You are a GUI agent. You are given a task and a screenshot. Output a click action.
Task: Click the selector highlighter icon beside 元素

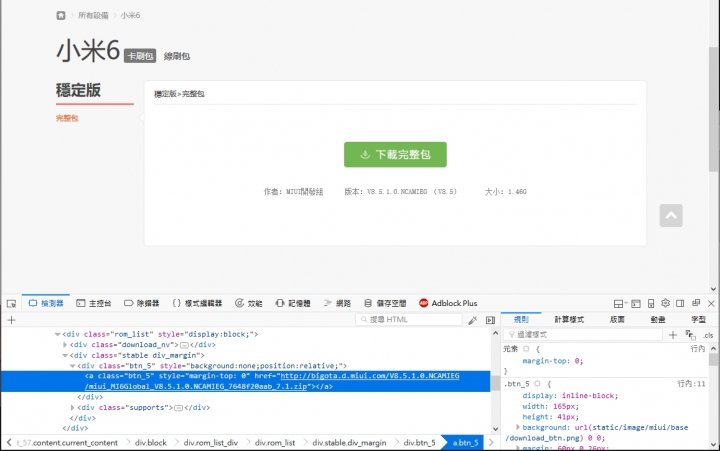(526, 349)
